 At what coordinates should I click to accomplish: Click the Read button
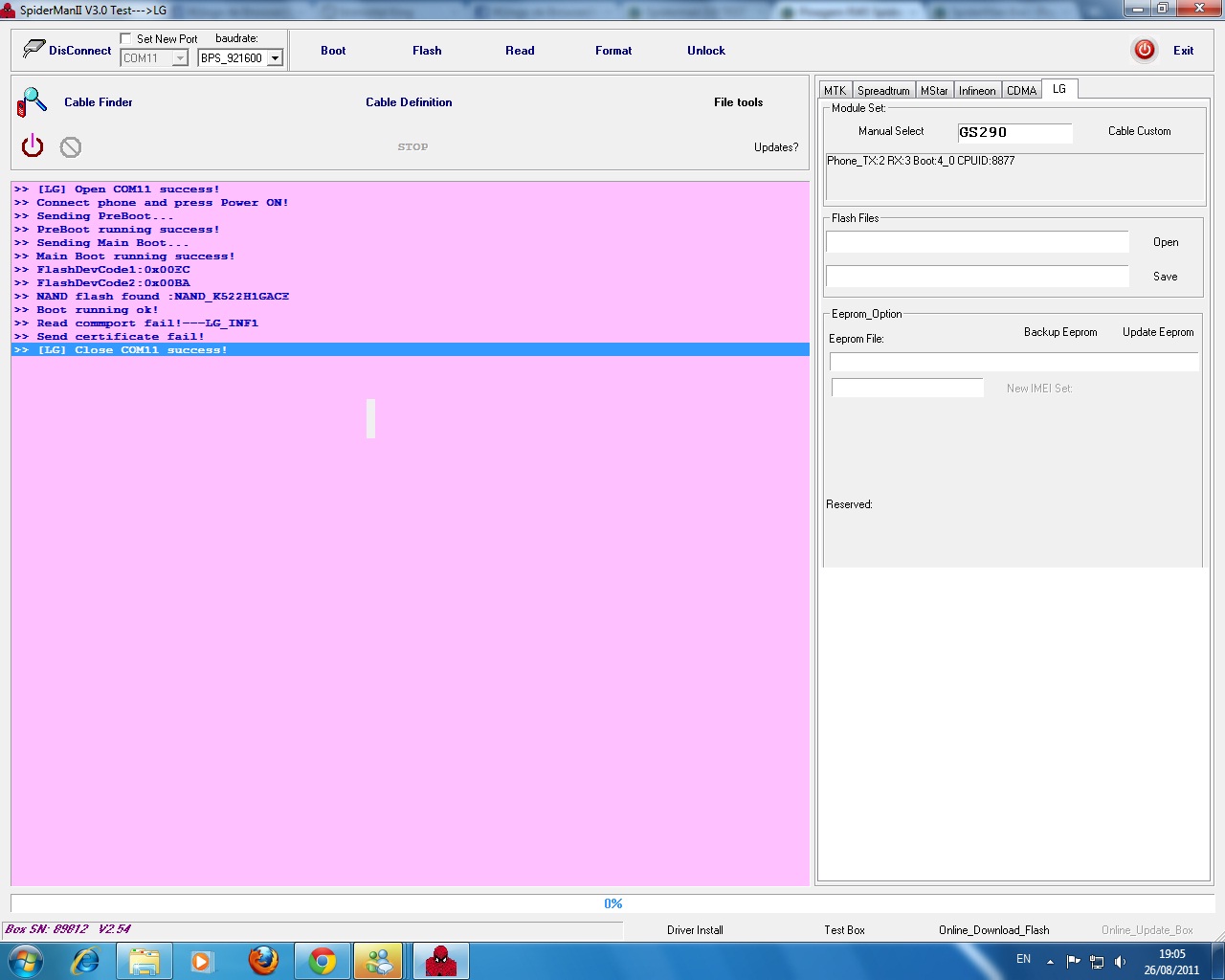tap(520, 51)
